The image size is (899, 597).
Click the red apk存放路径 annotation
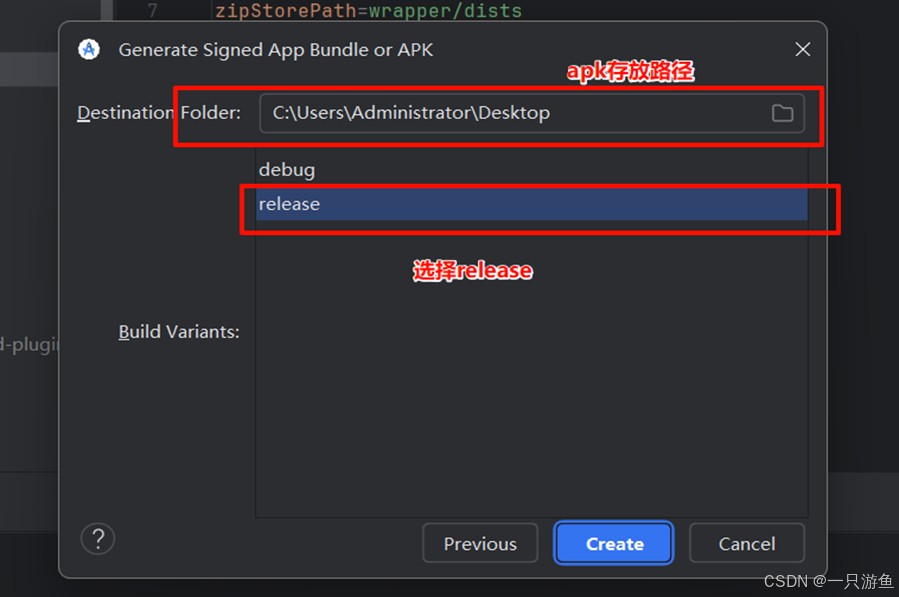[x=630, y=72]
